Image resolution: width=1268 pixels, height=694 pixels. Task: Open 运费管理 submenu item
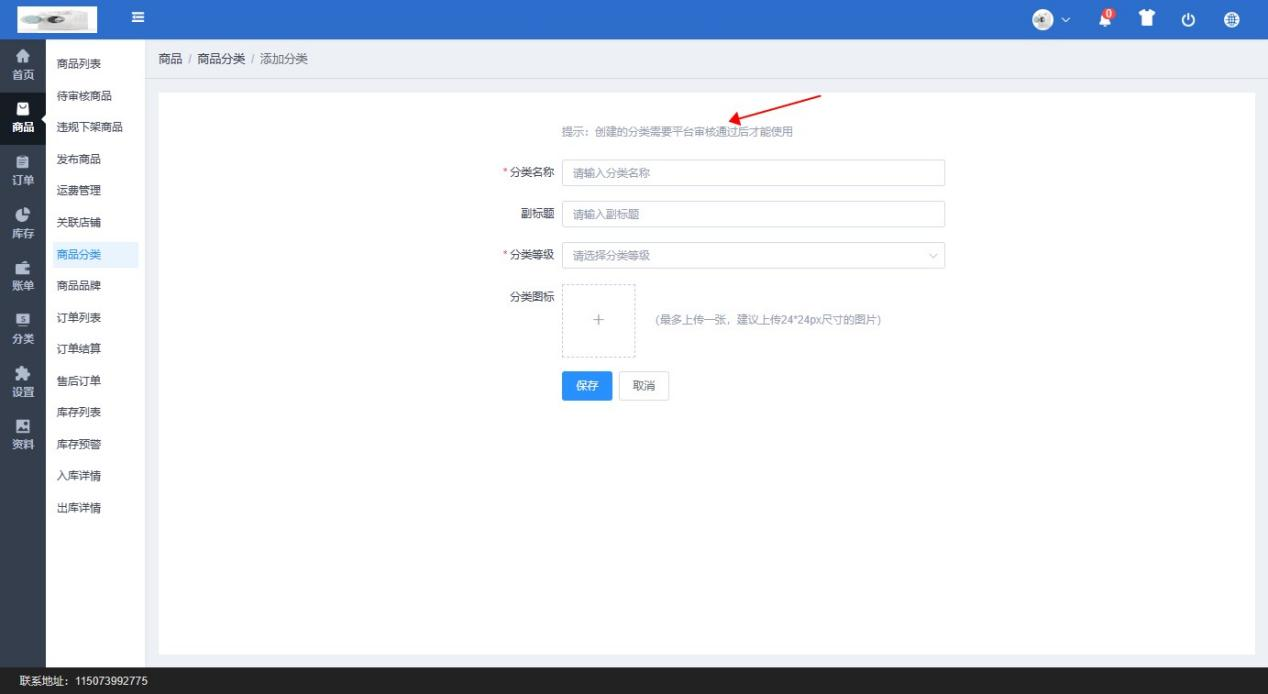coord(79,191)
